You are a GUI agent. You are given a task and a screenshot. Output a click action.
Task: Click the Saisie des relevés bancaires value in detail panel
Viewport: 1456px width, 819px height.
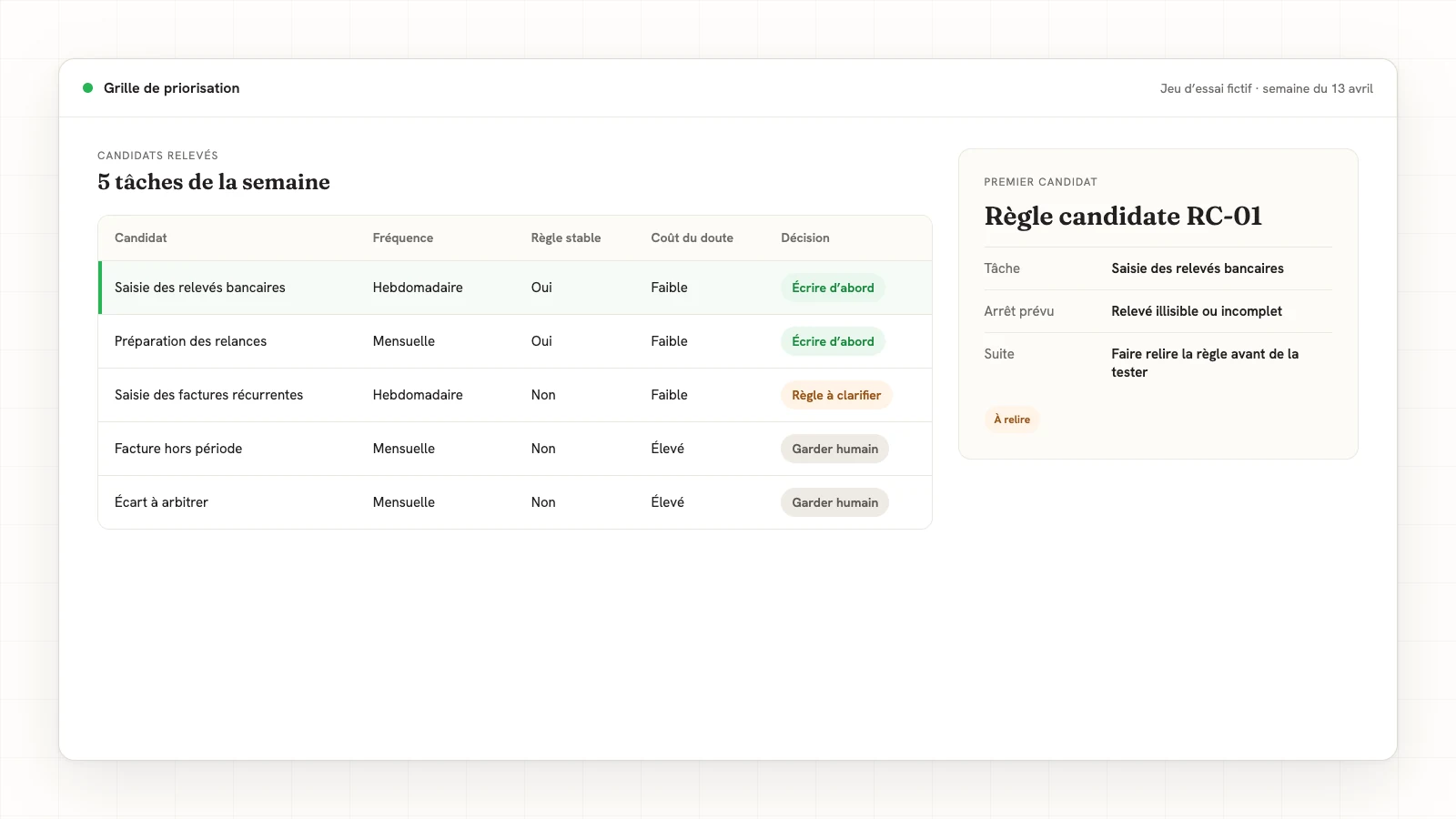point(1198,268)
